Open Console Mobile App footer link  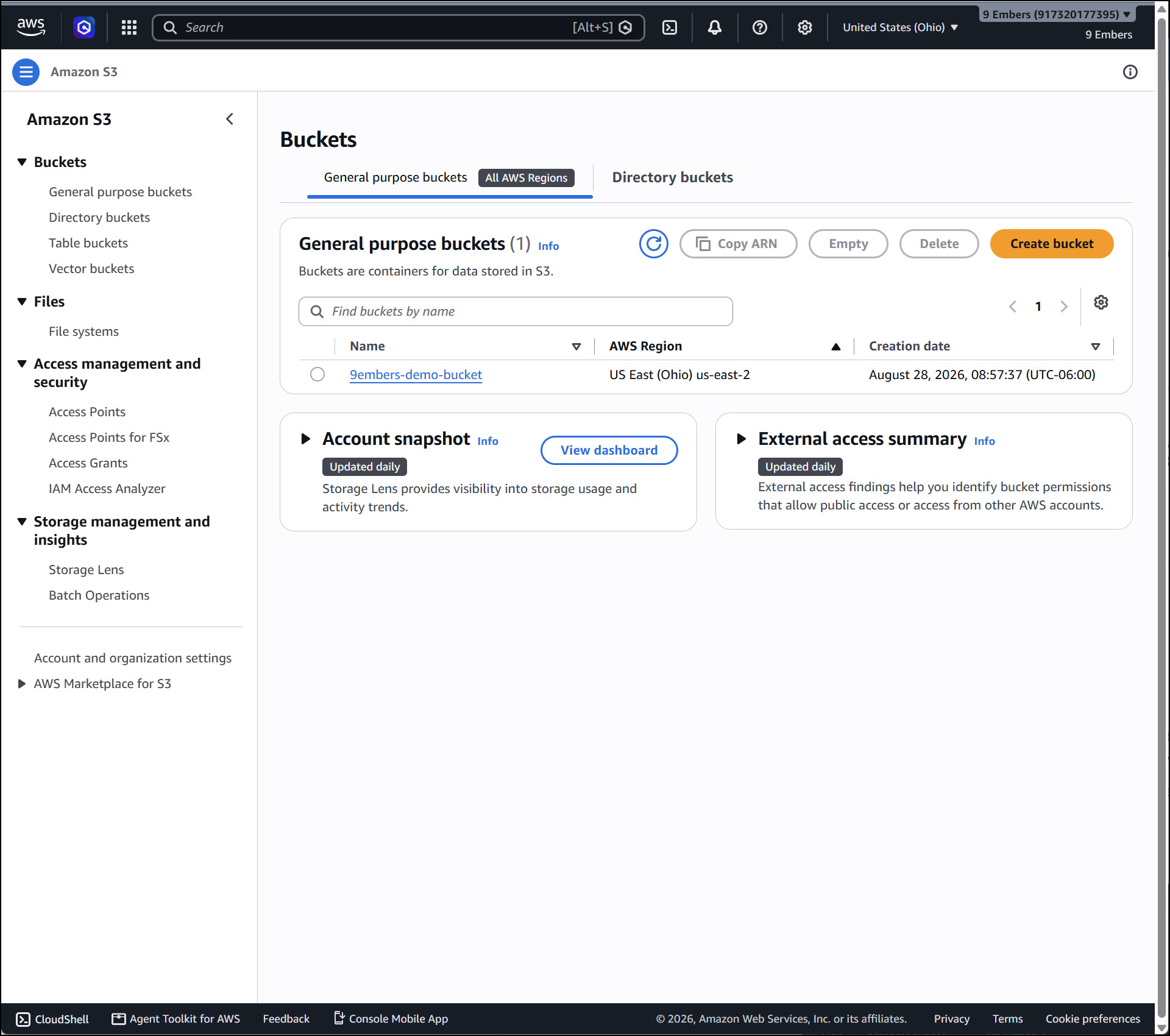[391, 1019]
